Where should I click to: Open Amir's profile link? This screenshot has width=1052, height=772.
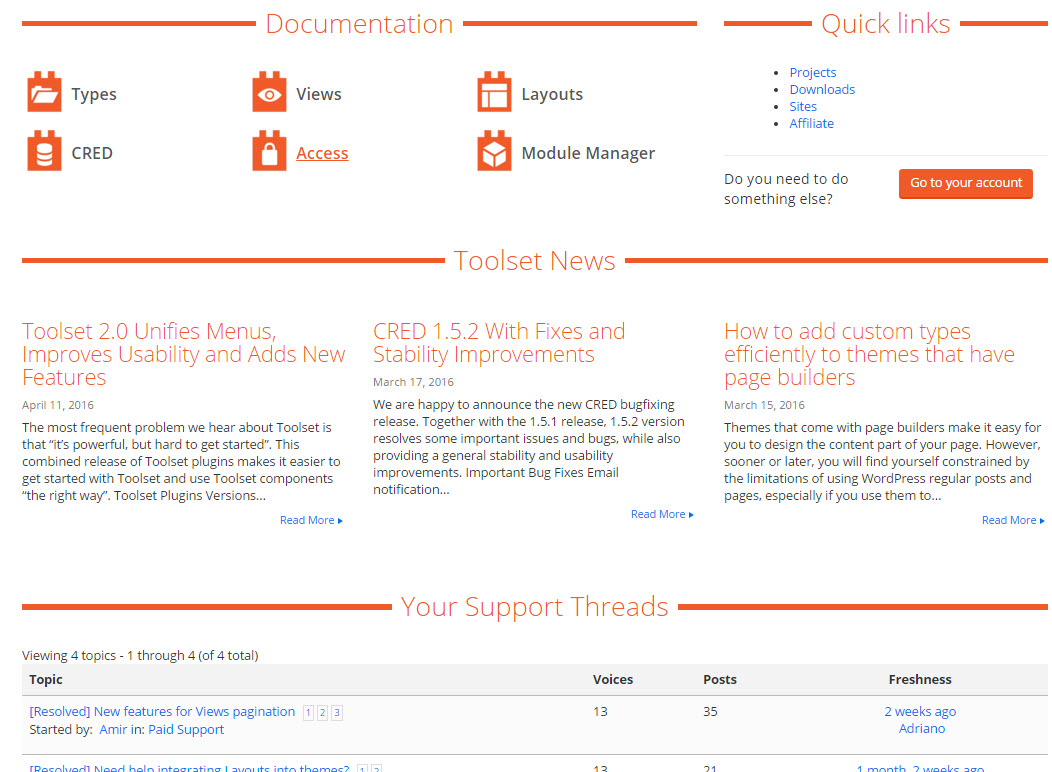[113, 730]
